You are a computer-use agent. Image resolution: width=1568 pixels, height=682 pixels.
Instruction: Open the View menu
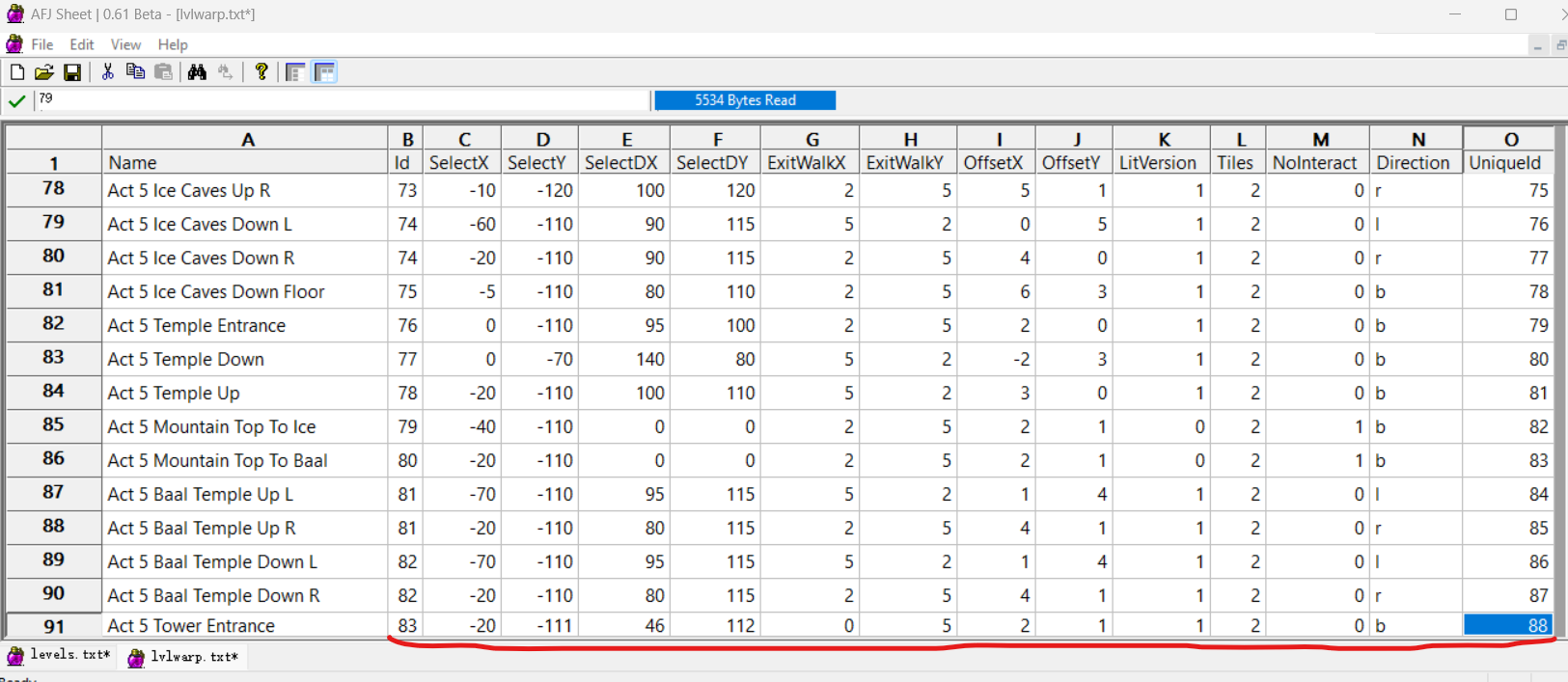pos(125,44)
